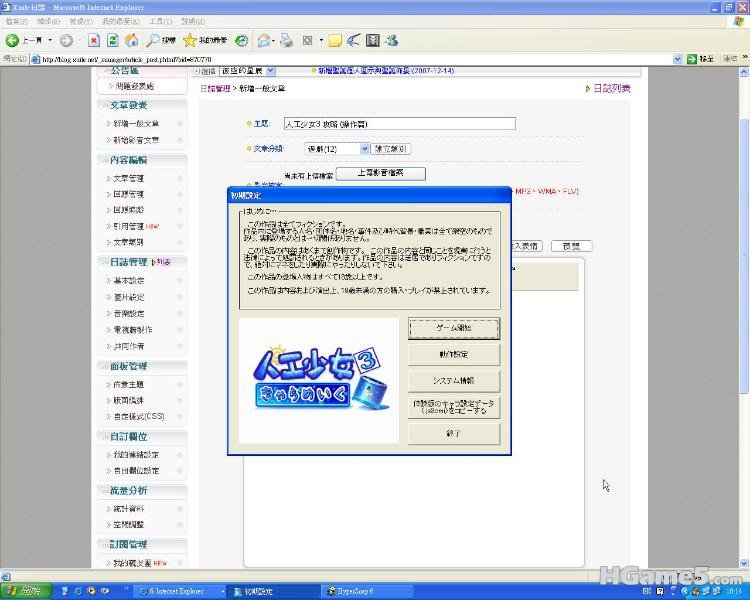Open the 檢視(V) View menu

[80, 22]
